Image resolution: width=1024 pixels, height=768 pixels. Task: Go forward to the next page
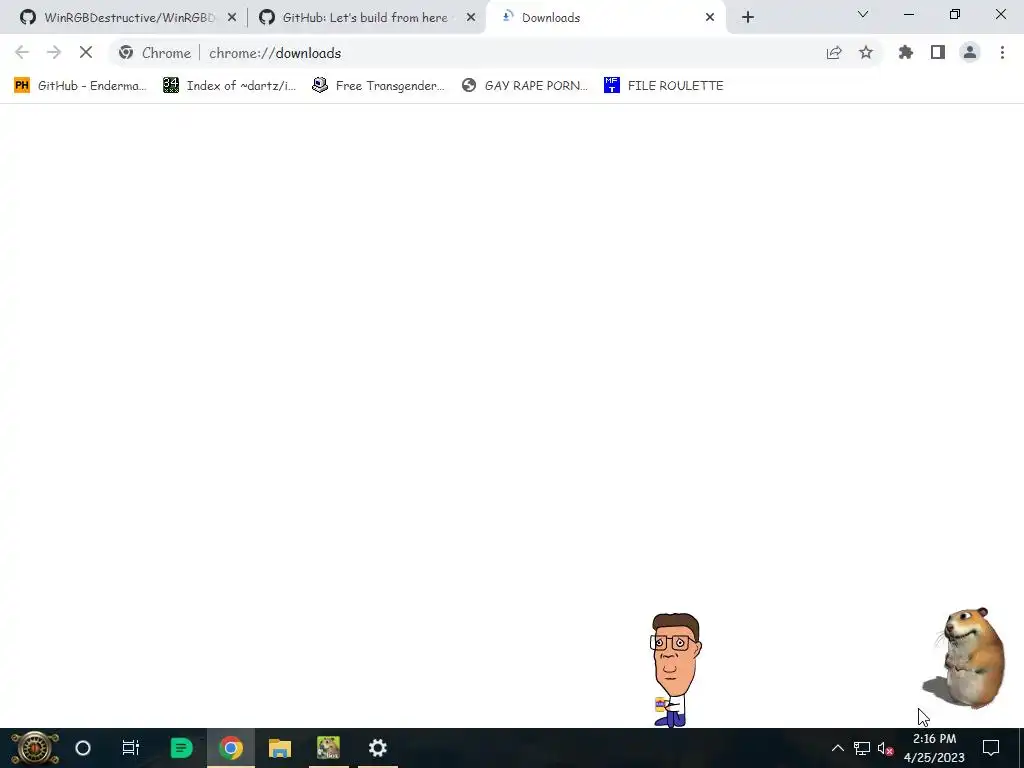click(x=54, y=53)
